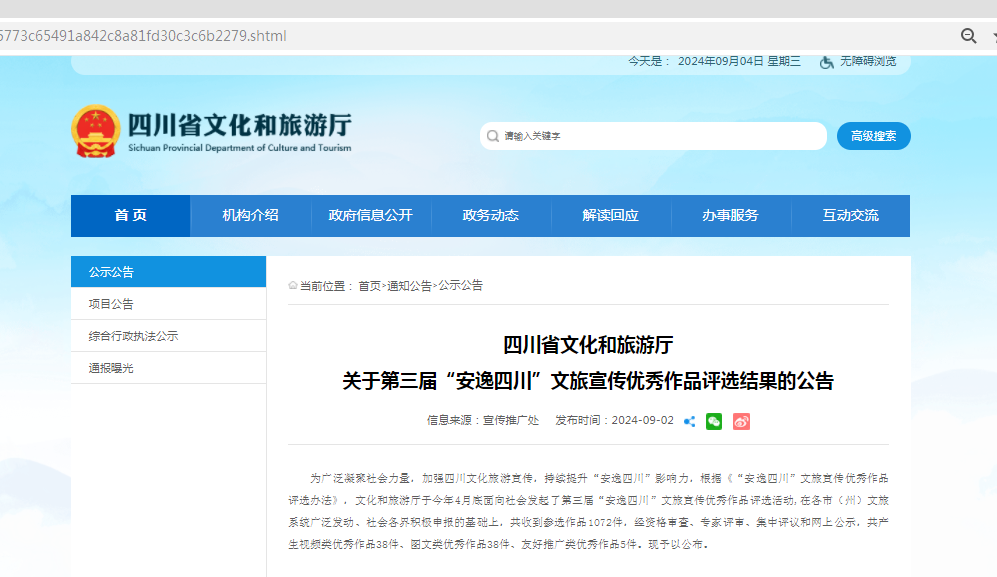Select 项目公告 in the sidebar
This screenshot has height=577, width=997.
click(x=111, y=304)
